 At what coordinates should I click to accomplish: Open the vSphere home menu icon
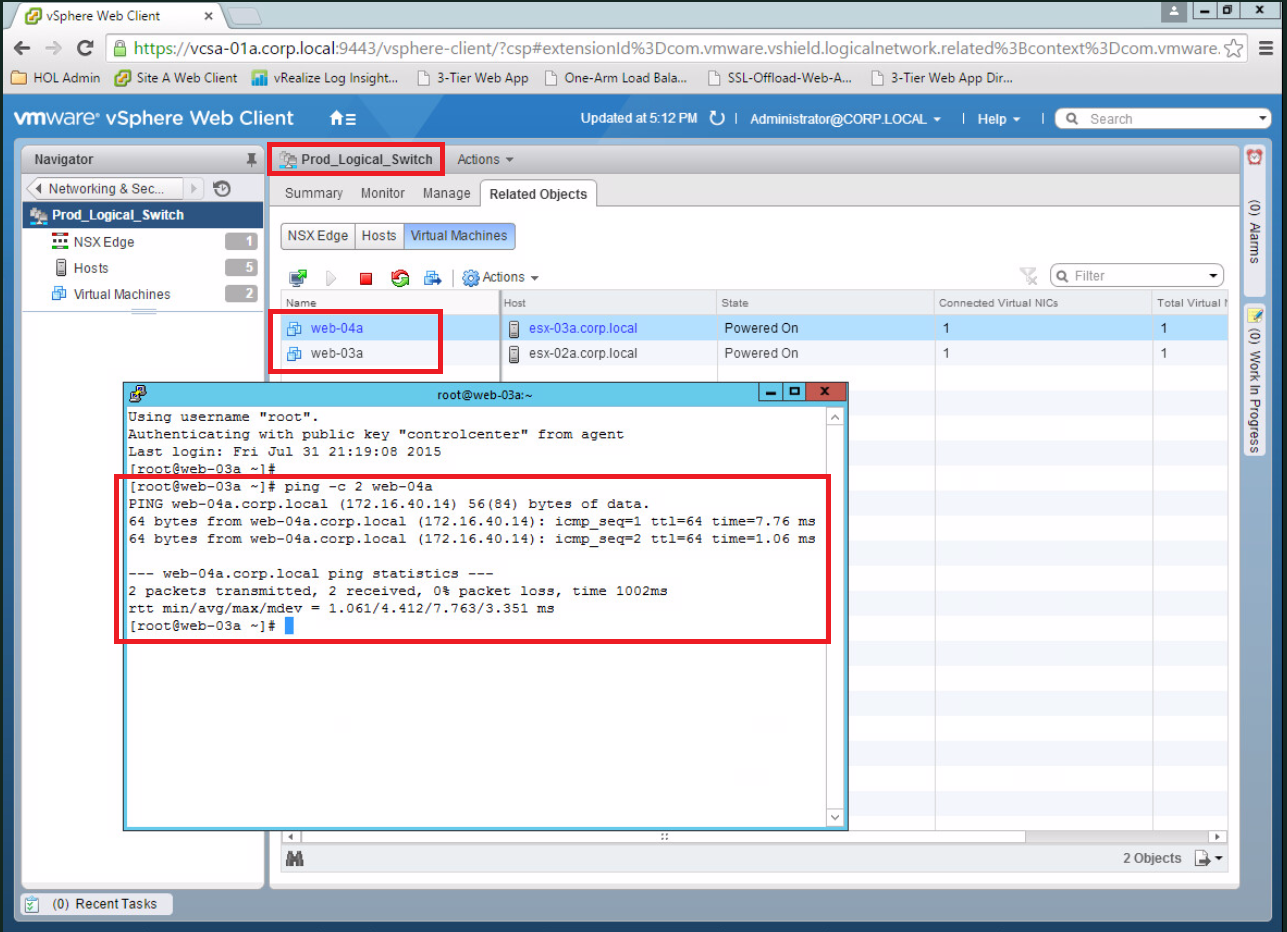pos(343,118)
